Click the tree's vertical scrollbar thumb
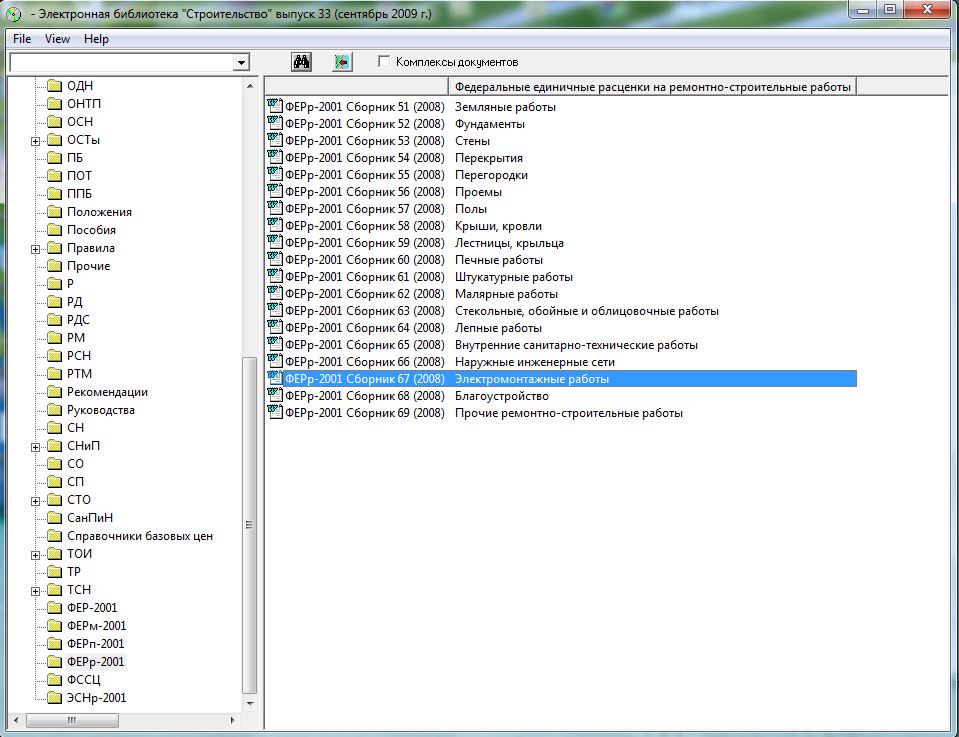 click(249, 525)
